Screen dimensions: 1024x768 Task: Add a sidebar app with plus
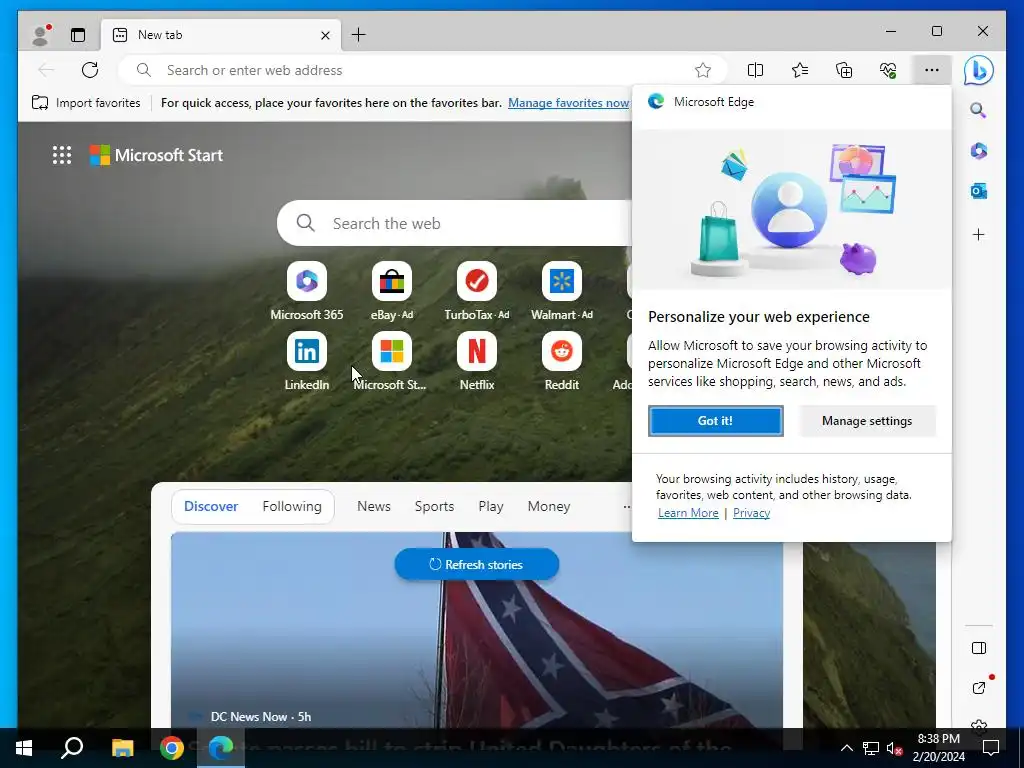[x=978, y=234]
